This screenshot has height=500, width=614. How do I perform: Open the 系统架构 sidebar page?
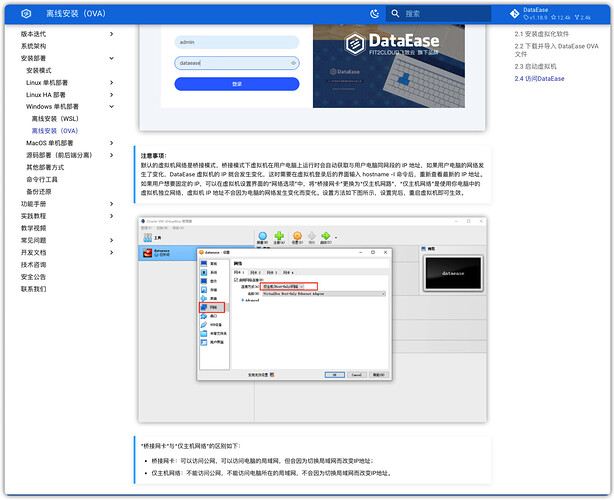33,46
